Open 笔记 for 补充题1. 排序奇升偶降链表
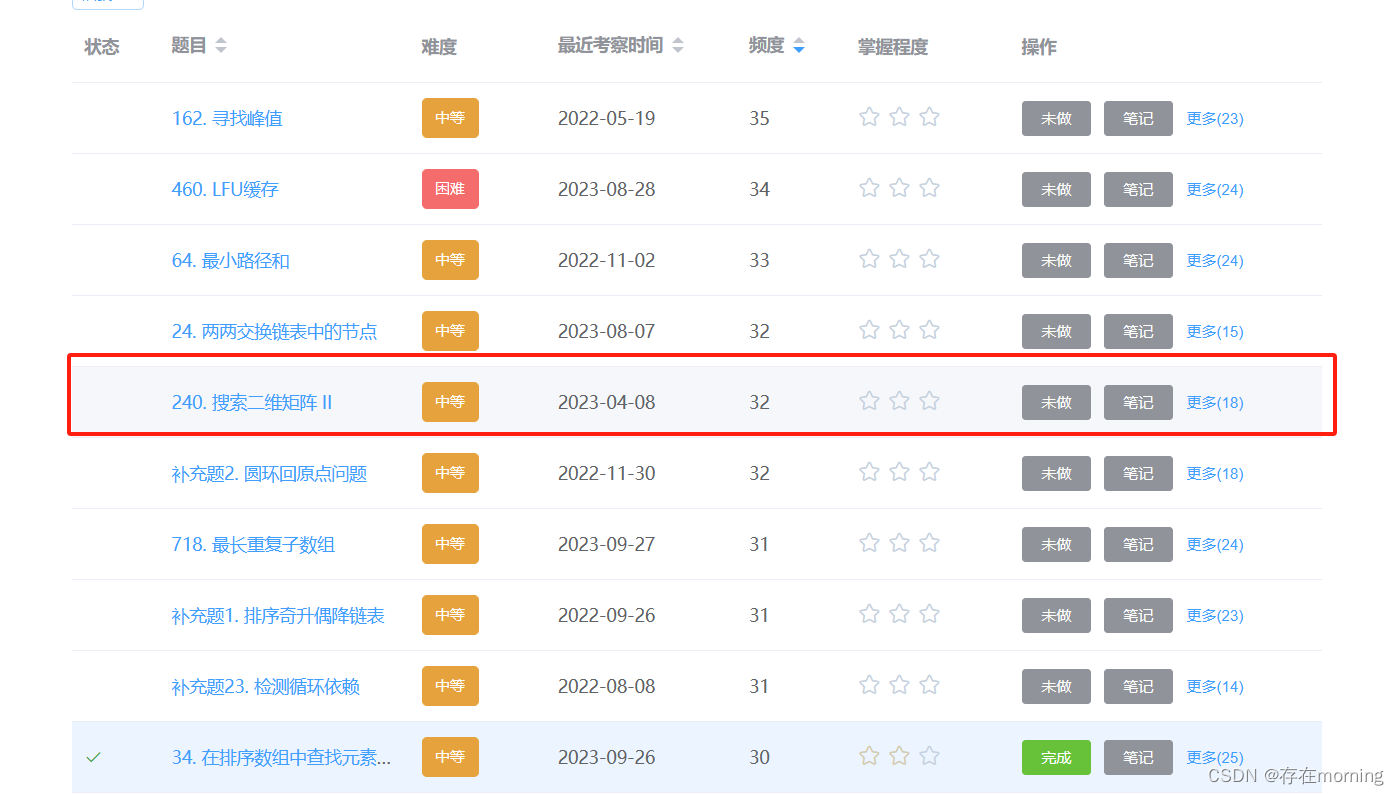Viewport: 1399px width, 795px height. [x=1138, y=615]
